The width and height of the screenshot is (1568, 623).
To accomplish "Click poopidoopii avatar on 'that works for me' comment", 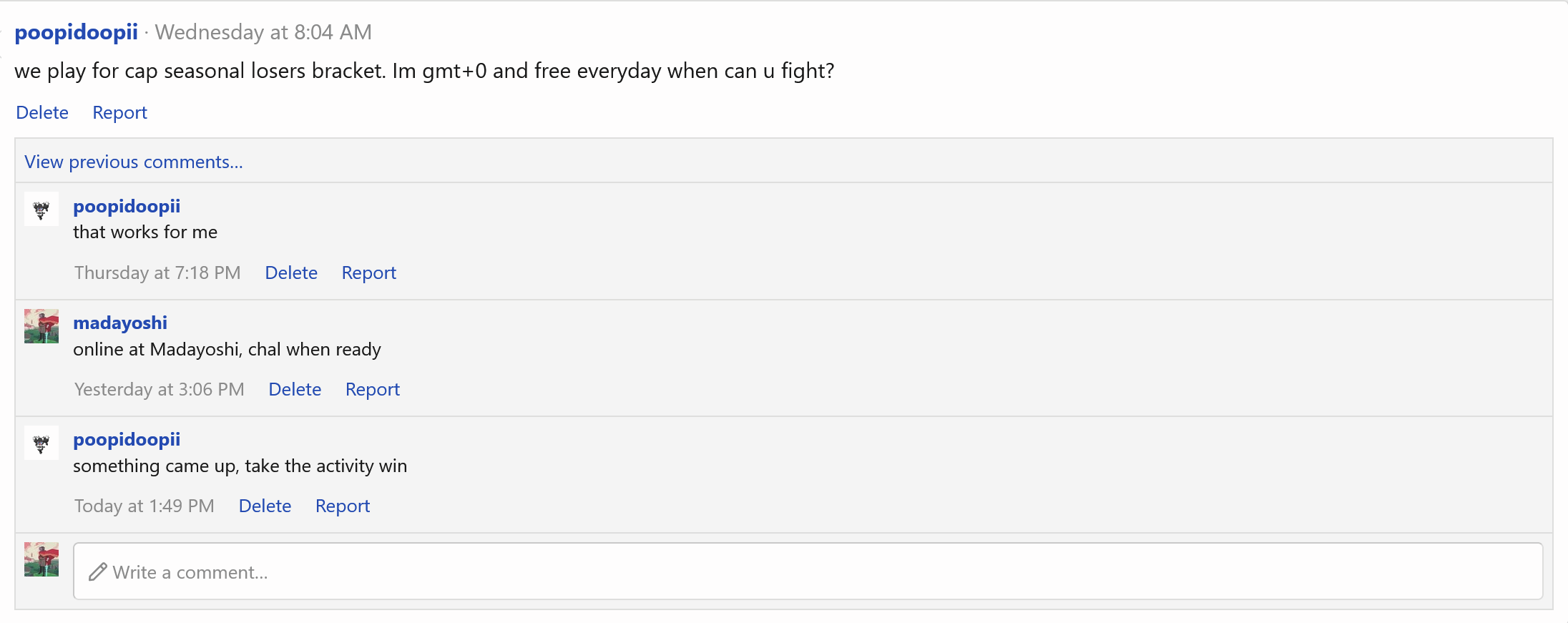I will click(41, 209).
